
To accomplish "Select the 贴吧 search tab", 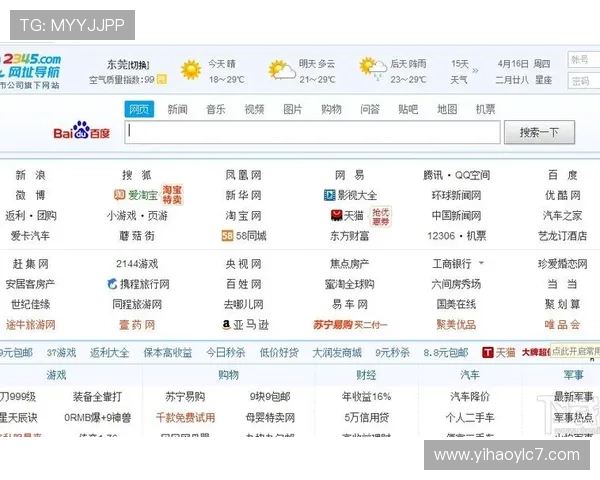I will coord(408,109).
